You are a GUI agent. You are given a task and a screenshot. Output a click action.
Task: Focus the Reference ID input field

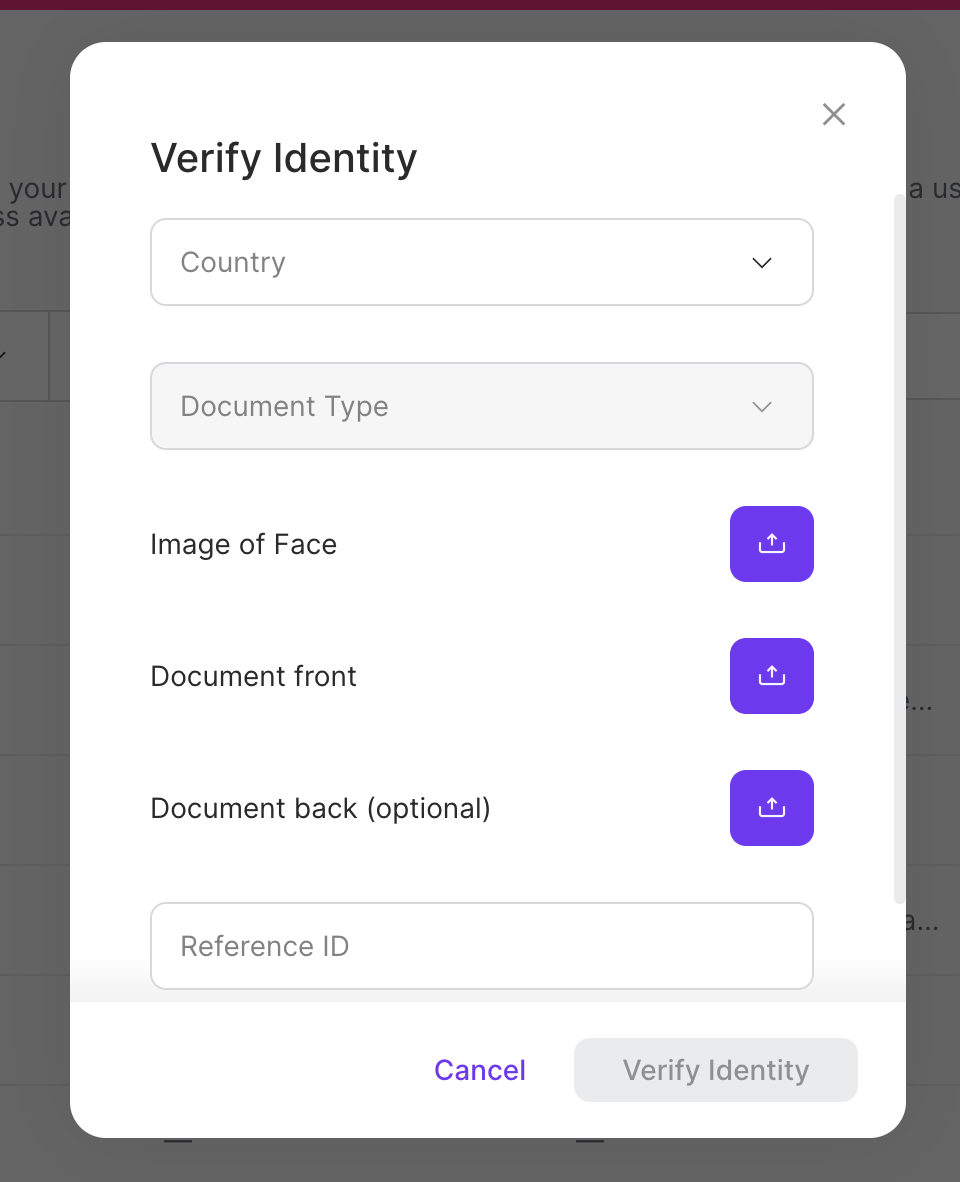(x=481, y=946)
